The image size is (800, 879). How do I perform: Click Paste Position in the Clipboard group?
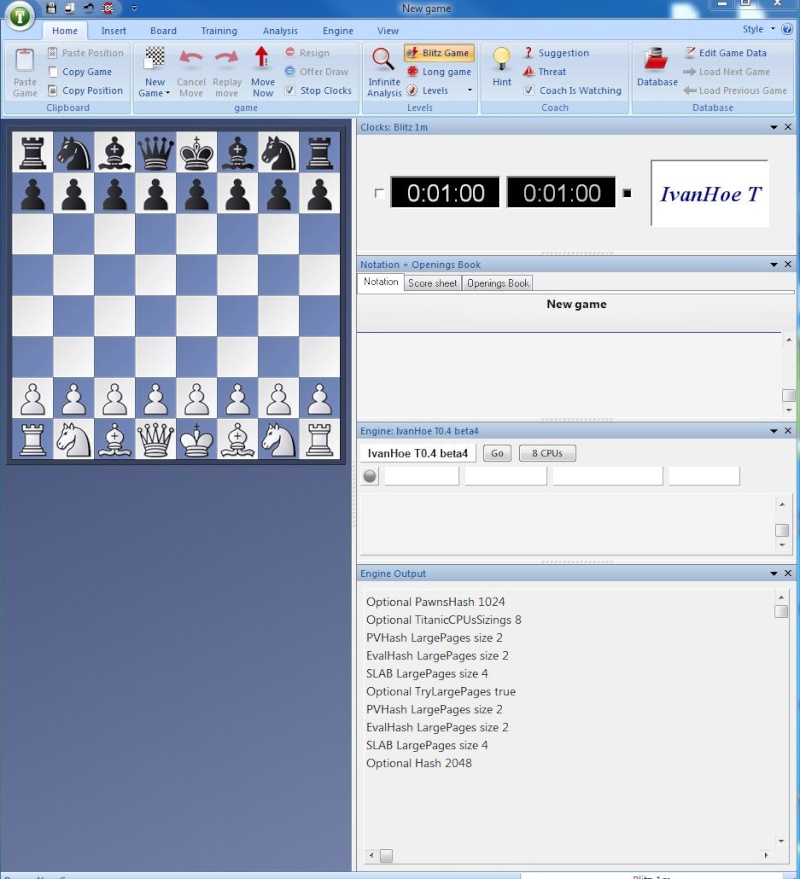click(x=86, y=53)
